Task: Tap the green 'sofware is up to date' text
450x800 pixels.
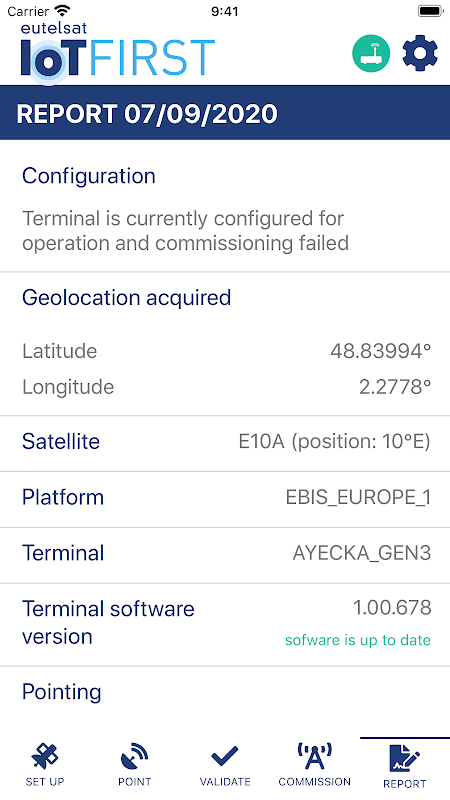Action: click(358, 640)
